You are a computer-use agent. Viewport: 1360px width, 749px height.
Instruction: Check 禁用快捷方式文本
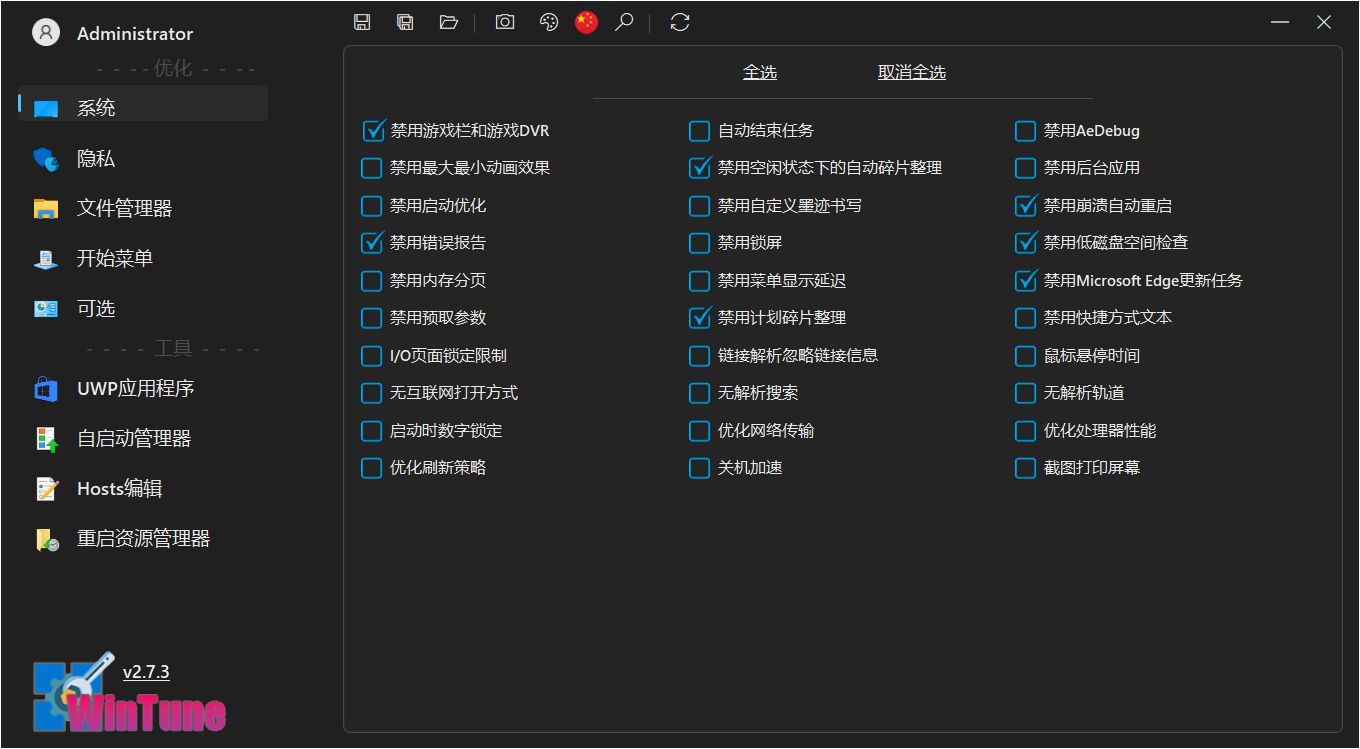(x=1026, y=318)
